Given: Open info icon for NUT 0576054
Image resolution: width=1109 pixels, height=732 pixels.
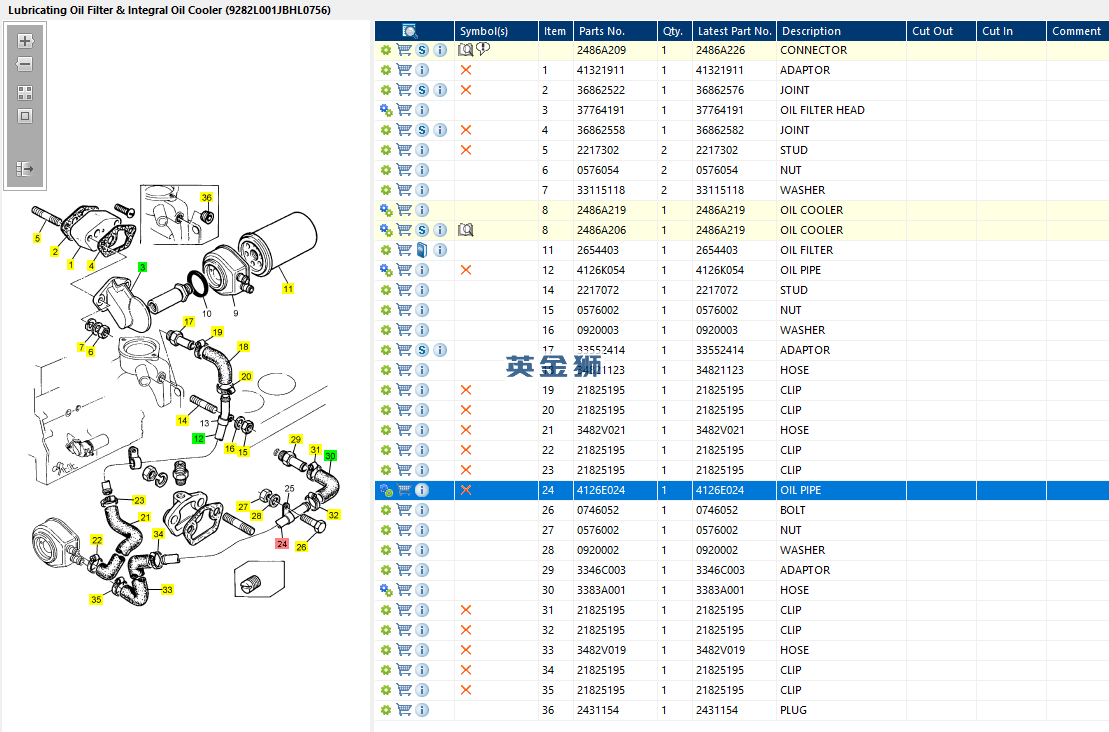Looking at the screenshot, I should 422,170.
